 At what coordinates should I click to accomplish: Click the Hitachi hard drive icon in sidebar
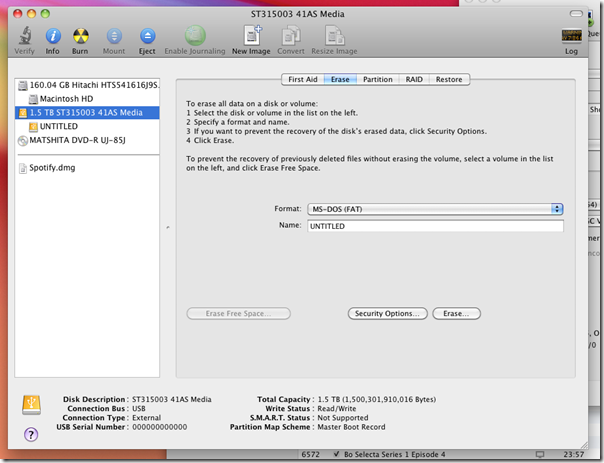(x=23, y=85)
